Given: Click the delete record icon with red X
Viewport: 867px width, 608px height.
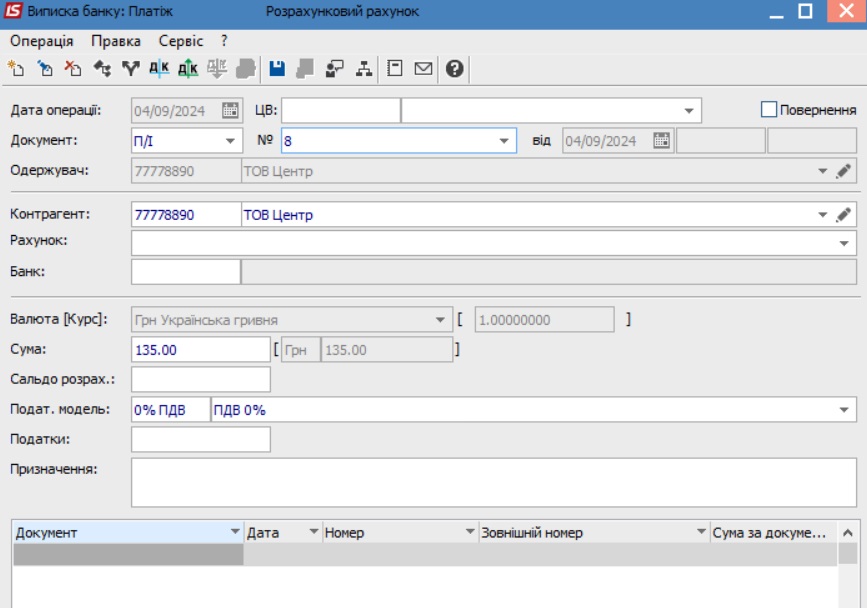Looking at the screenshot, I should (x=73, y=69).
